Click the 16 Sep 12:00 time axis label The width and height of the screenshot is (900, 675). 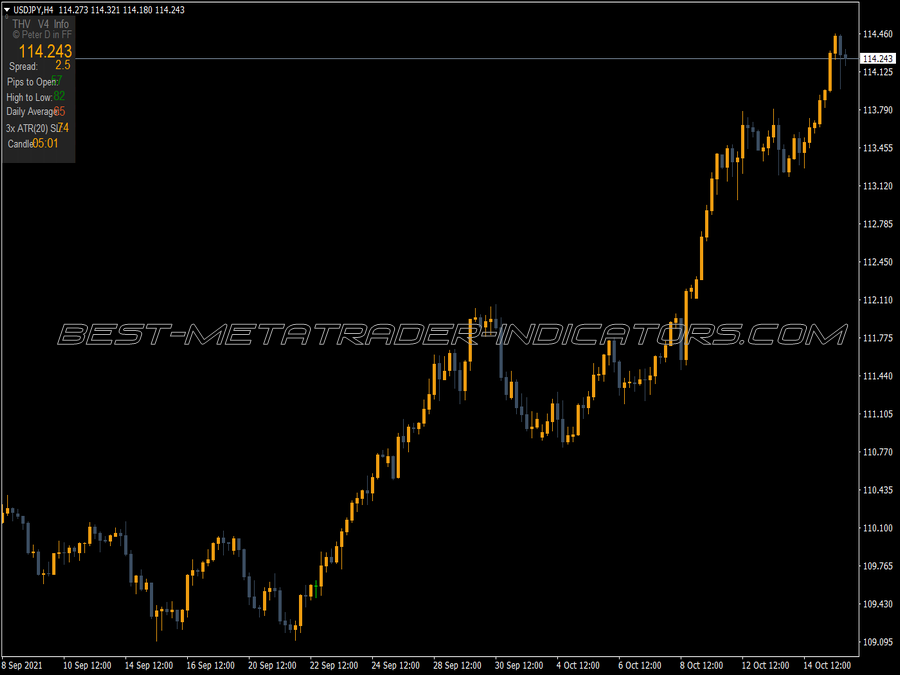(x=210, y=665)
